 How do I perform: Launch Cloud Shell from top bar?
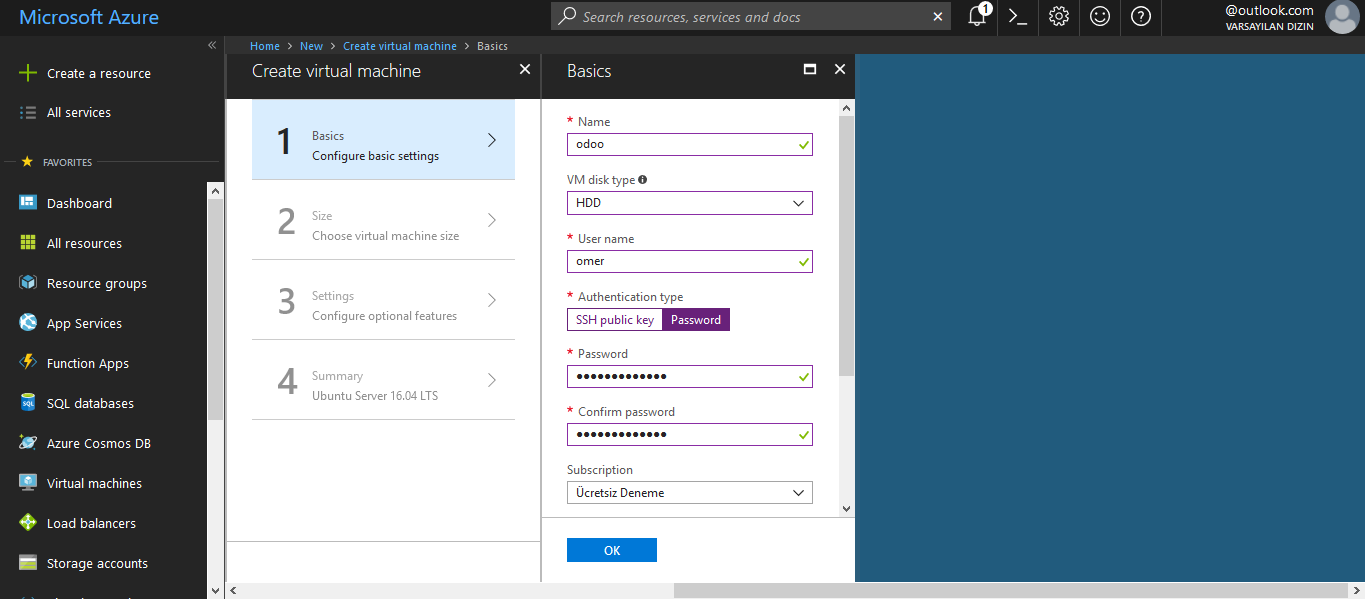1018,16
